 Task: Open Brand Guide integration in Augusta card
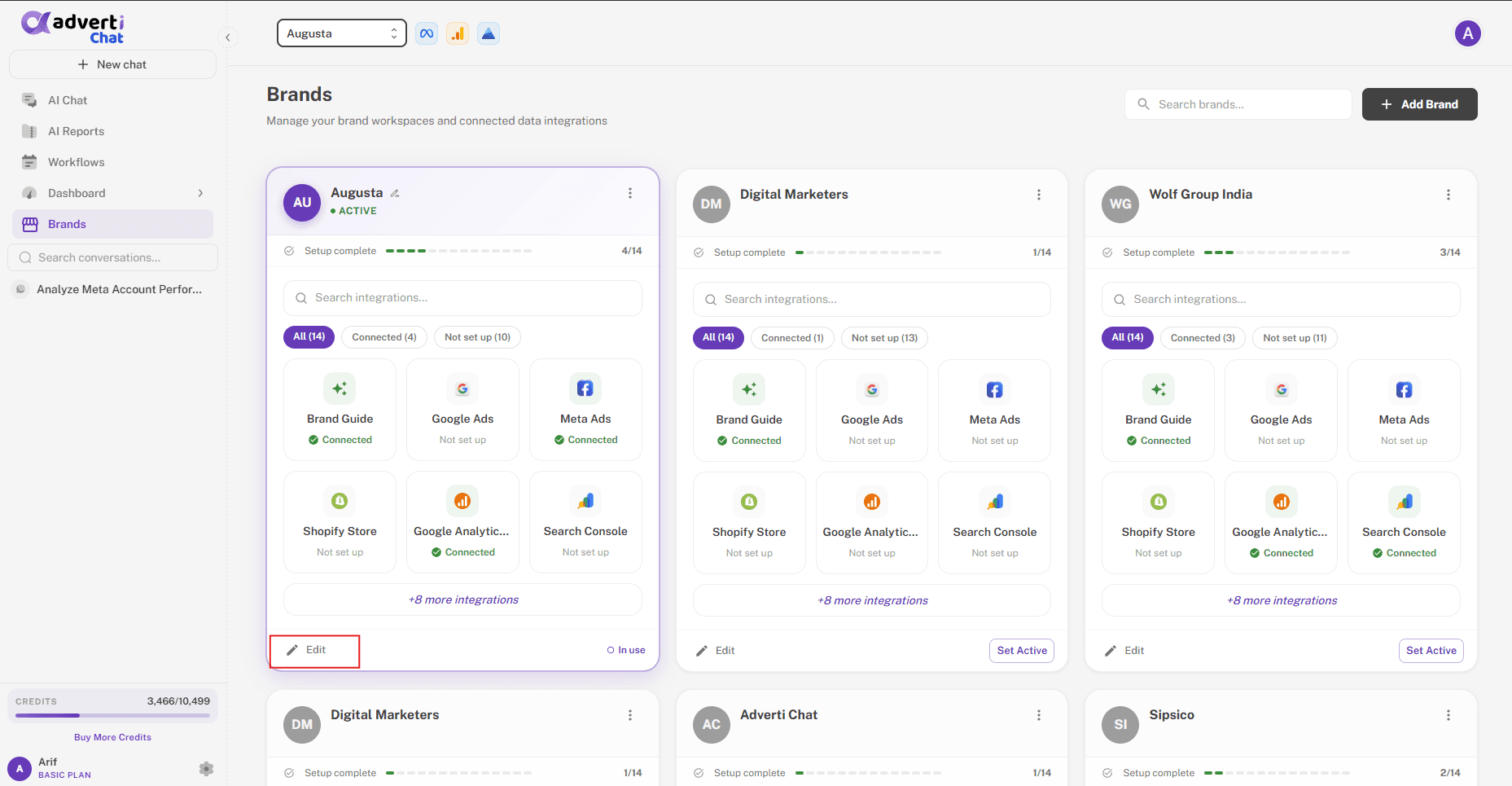coord(340,410)
